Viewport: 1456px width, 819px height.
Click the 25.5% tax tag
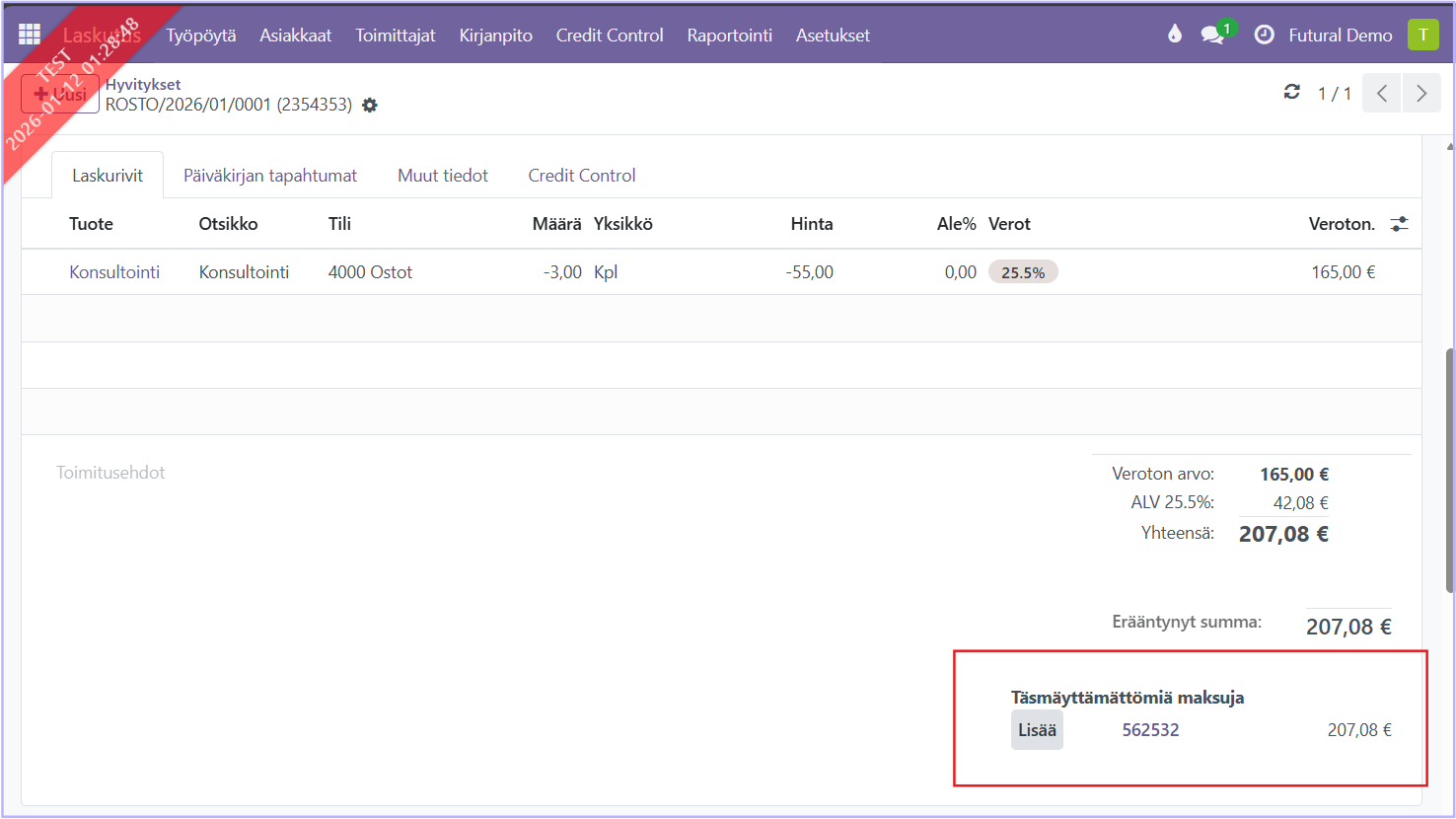click(x=1023, y=272)
